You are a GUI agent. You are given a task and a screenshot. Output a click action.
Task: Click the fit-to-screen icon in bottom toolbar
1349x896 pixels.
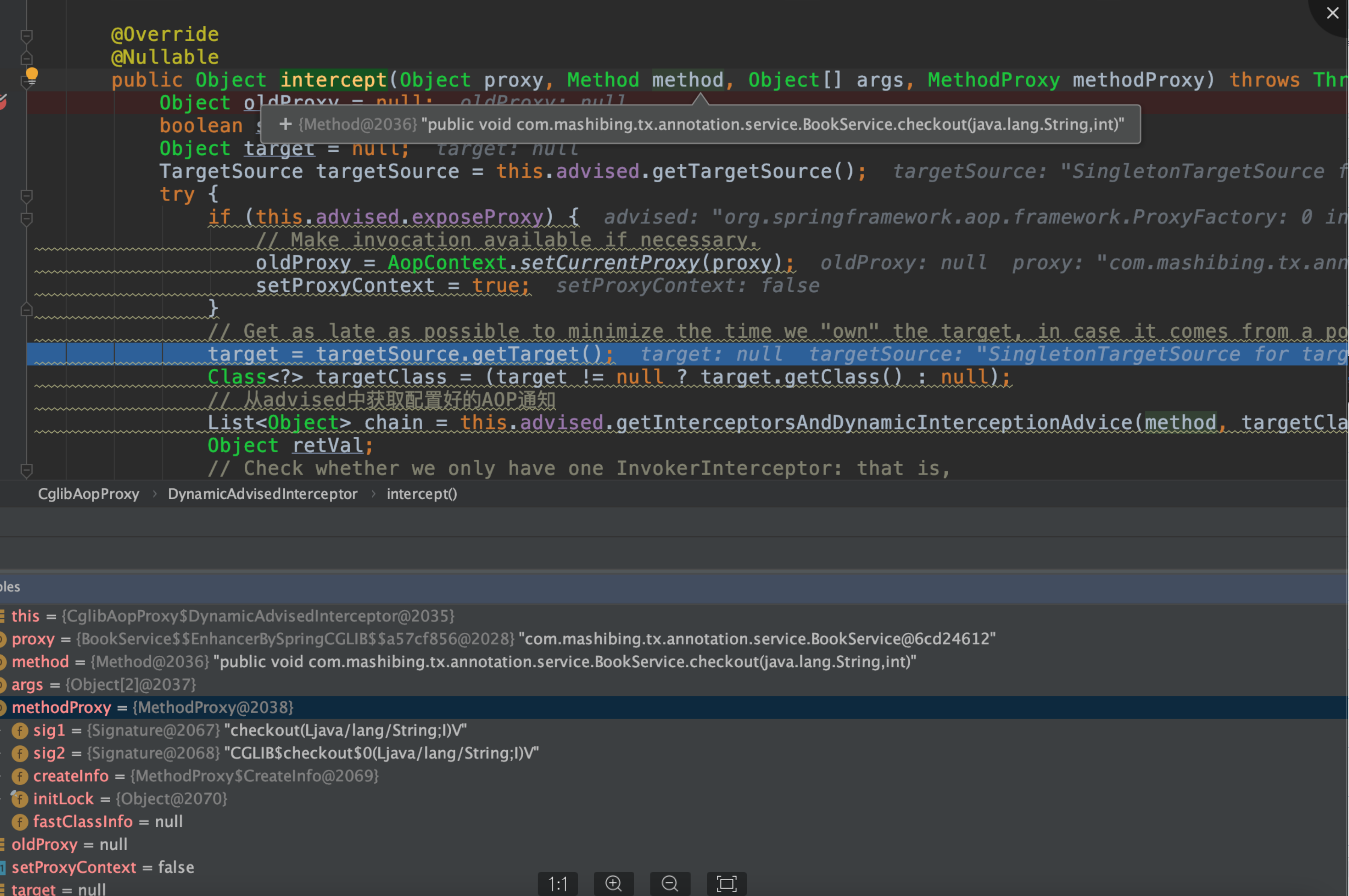(x=726, y=884)
